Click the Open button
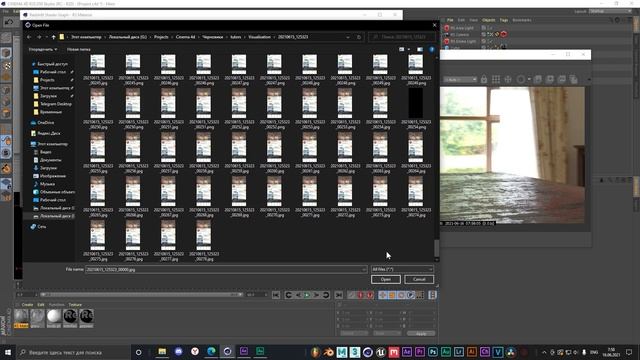 (386, 280)
